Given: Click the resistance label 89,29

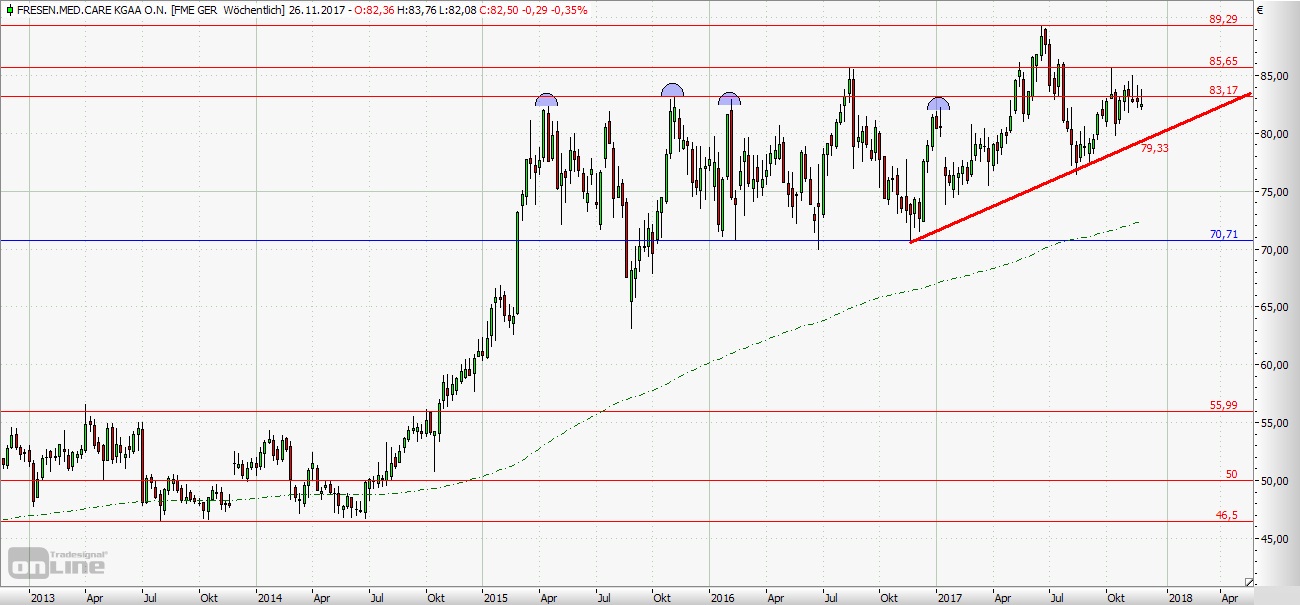Looking at the screenshot, I should 1224,19.
